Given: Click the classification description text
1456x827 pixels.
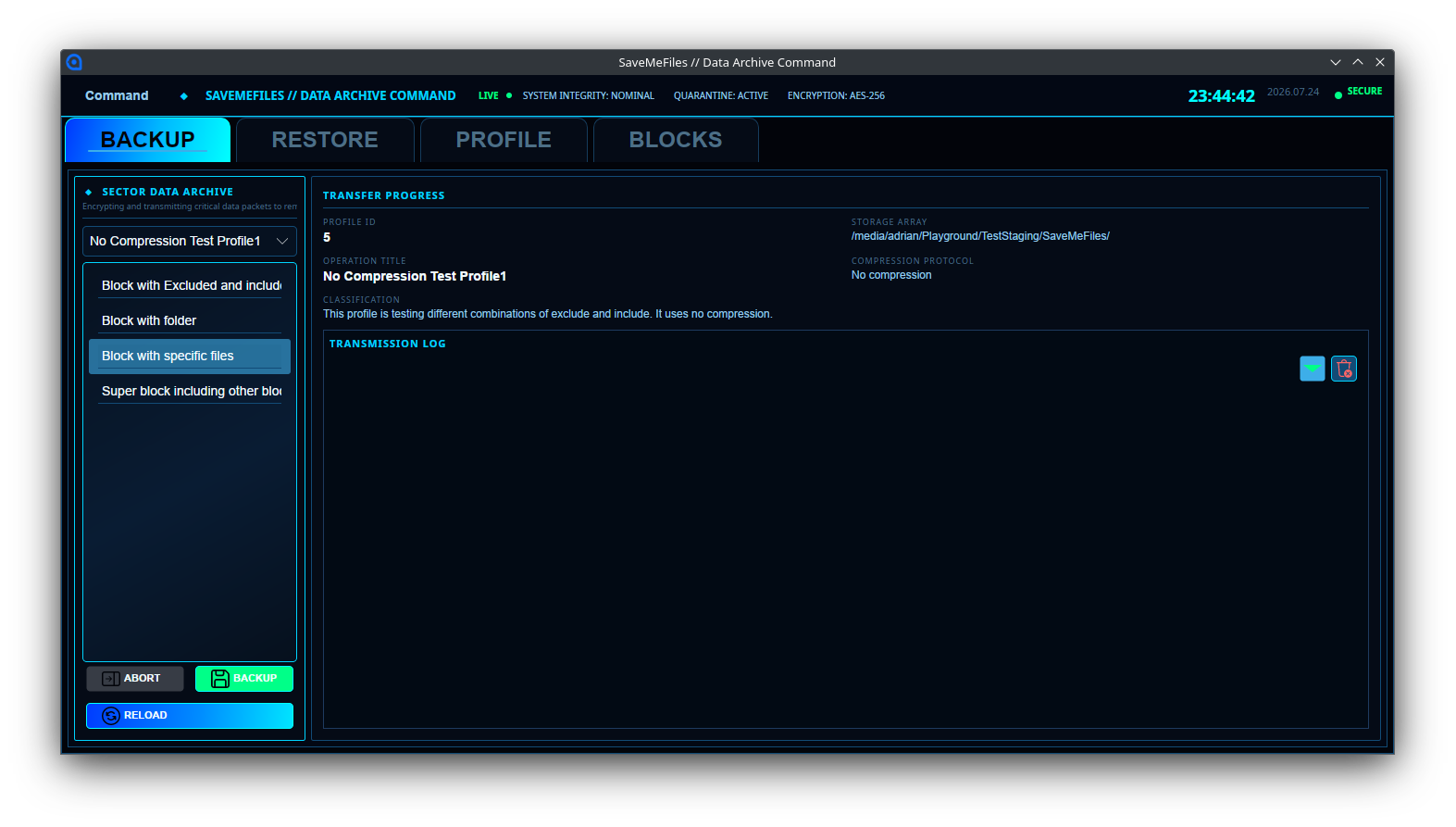Looking at the screenshot, I should 548,314.
